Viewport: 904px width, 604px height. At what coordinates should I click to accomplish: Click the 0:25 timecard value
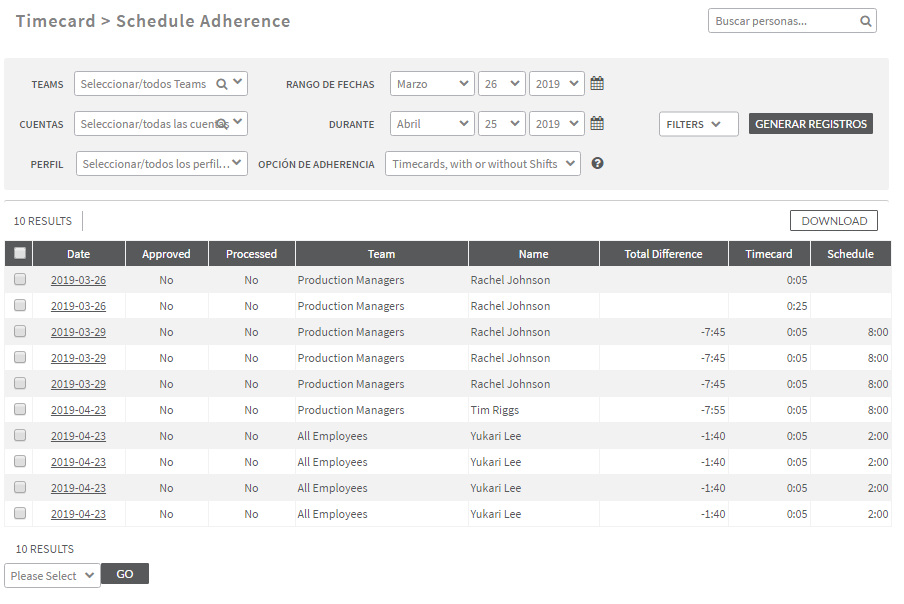point(797,306)
